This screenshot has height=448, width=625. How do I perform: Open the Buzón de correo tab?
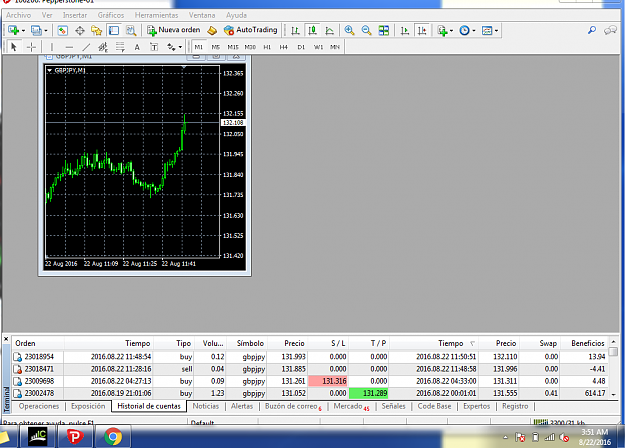293,406
